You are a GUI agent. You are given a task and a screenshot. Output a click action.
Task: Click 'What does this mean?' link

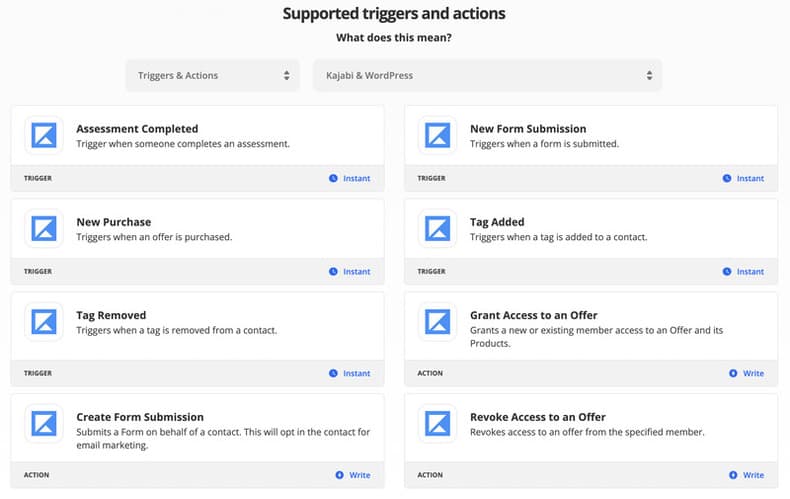[x=394, y=37]
